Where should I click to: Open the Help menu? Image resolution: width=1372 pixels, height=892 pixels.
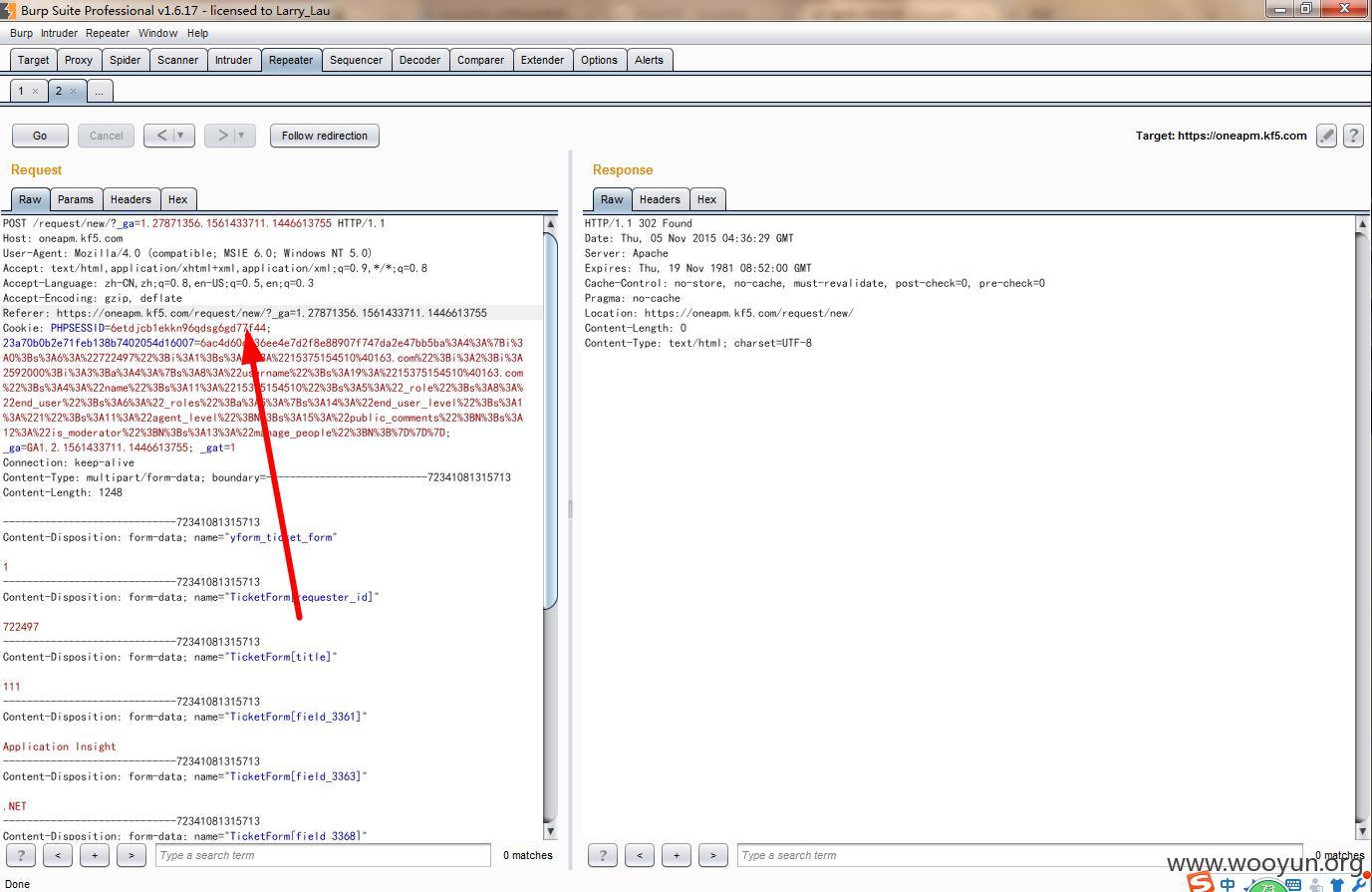point(197,33)
